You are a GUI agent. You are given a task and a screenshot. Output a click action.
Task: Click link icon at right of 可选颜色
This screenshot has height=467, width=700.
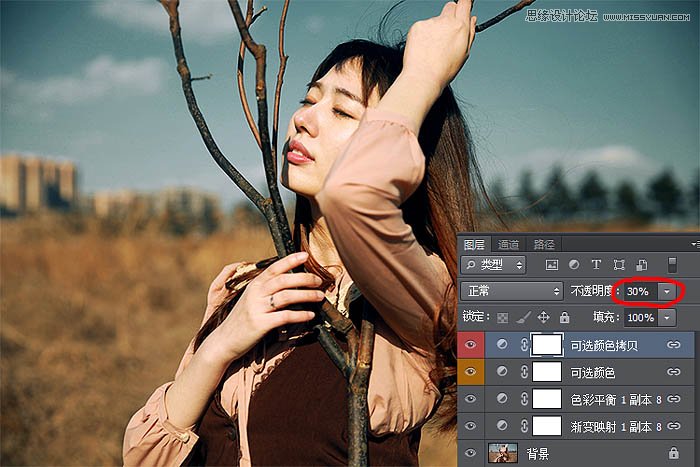coord(674,372)
